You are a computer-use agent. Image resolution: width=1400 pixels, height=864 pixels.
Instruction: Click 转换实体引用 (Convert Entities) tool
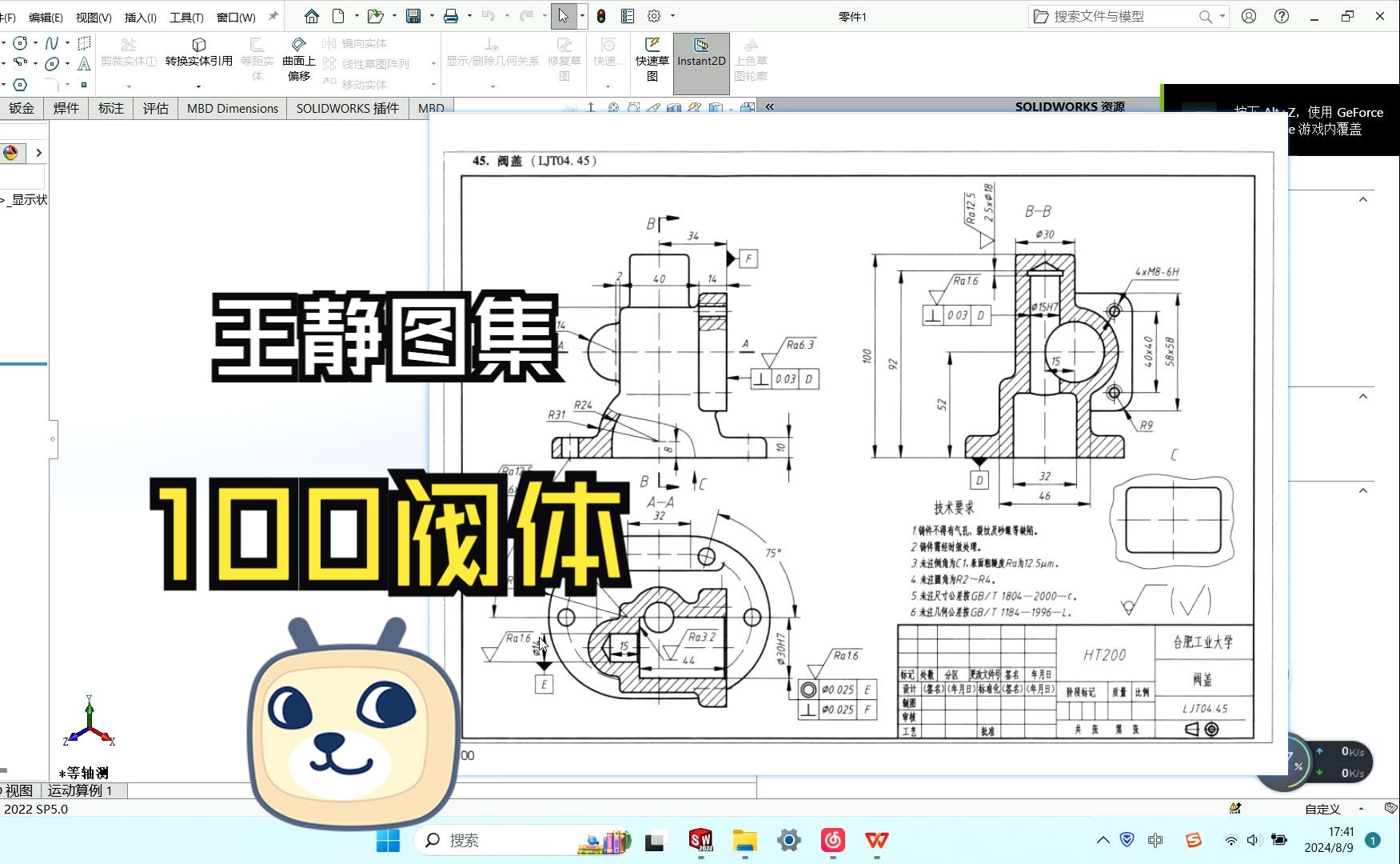(199, 52)
